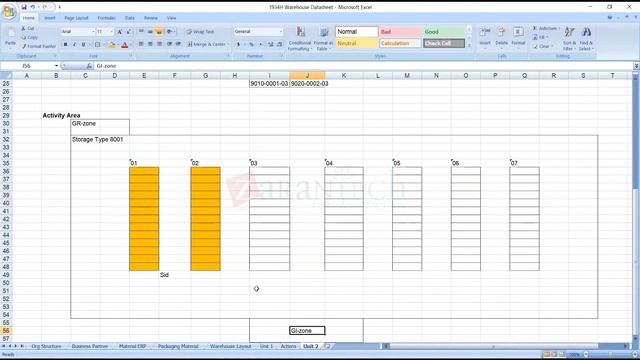Center text horizontally

pos(150,44)
